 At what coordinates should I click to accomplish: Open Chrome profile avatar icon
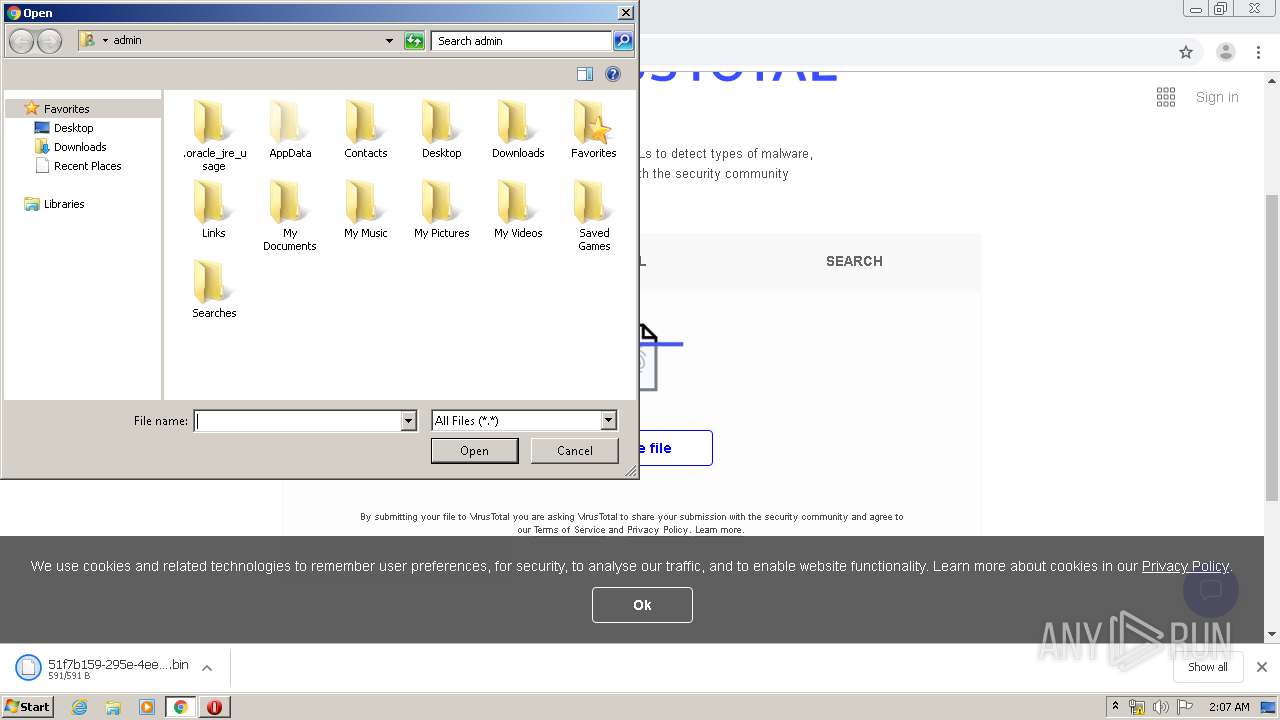(x=1226, y=52)
